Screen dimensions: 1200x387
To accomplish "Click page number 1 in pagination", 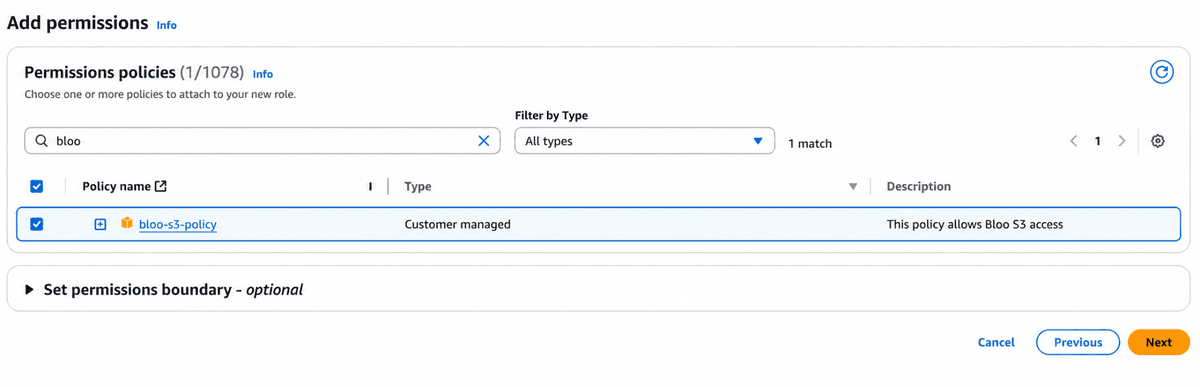I will point(1097,141).
